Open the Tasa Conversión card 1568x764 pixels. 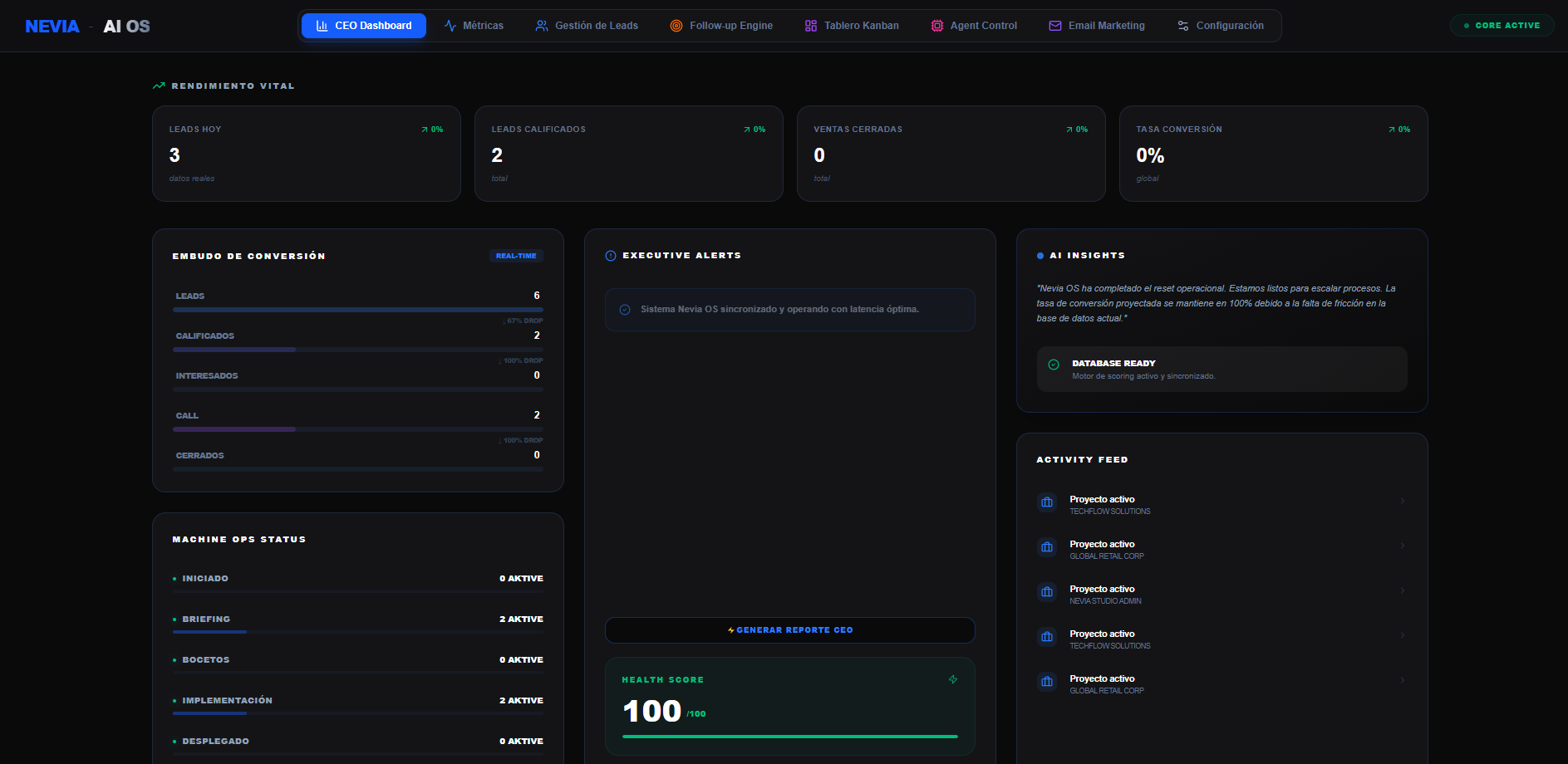point(1274,154)
